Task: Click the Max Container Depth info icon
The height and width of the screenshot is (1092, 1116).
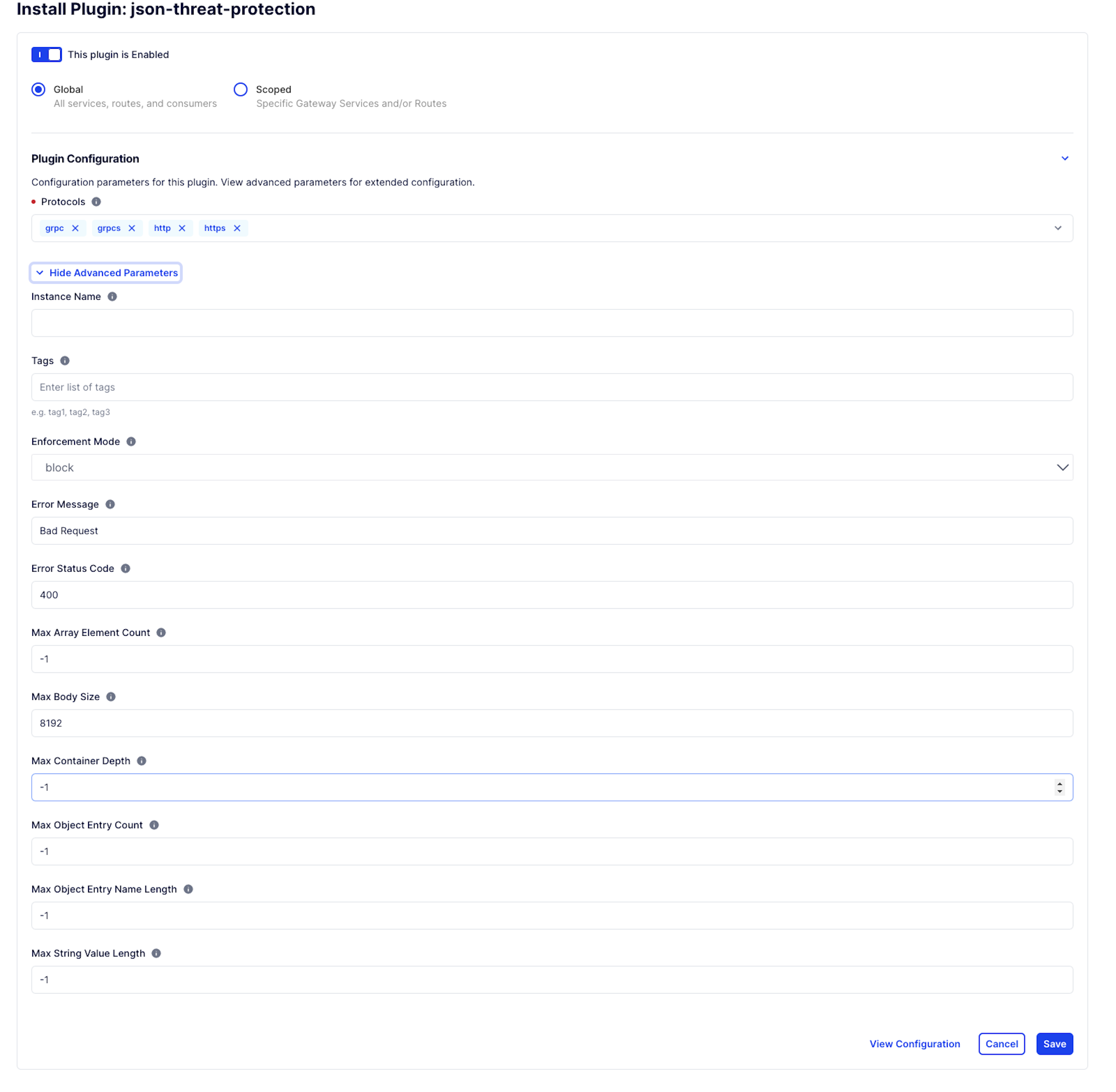Action: click(x=142, y=761)
